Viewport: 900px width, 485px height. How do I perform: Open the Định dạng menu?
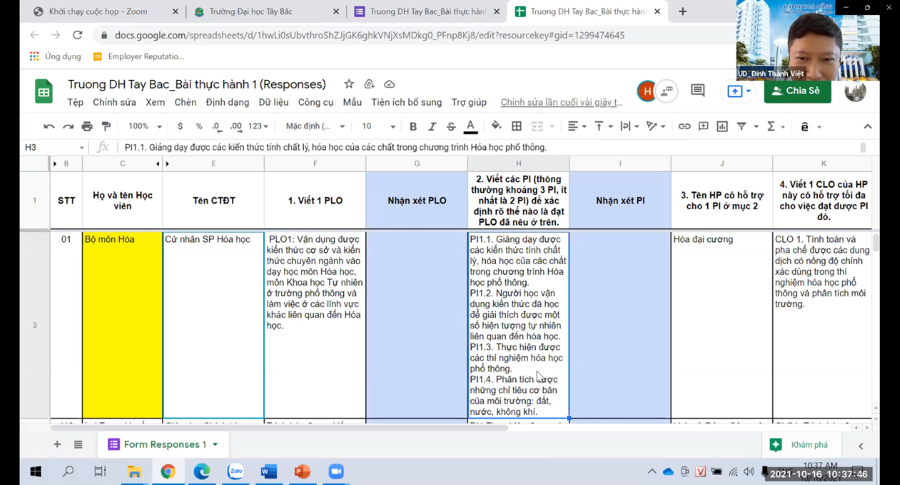[227, 102]
